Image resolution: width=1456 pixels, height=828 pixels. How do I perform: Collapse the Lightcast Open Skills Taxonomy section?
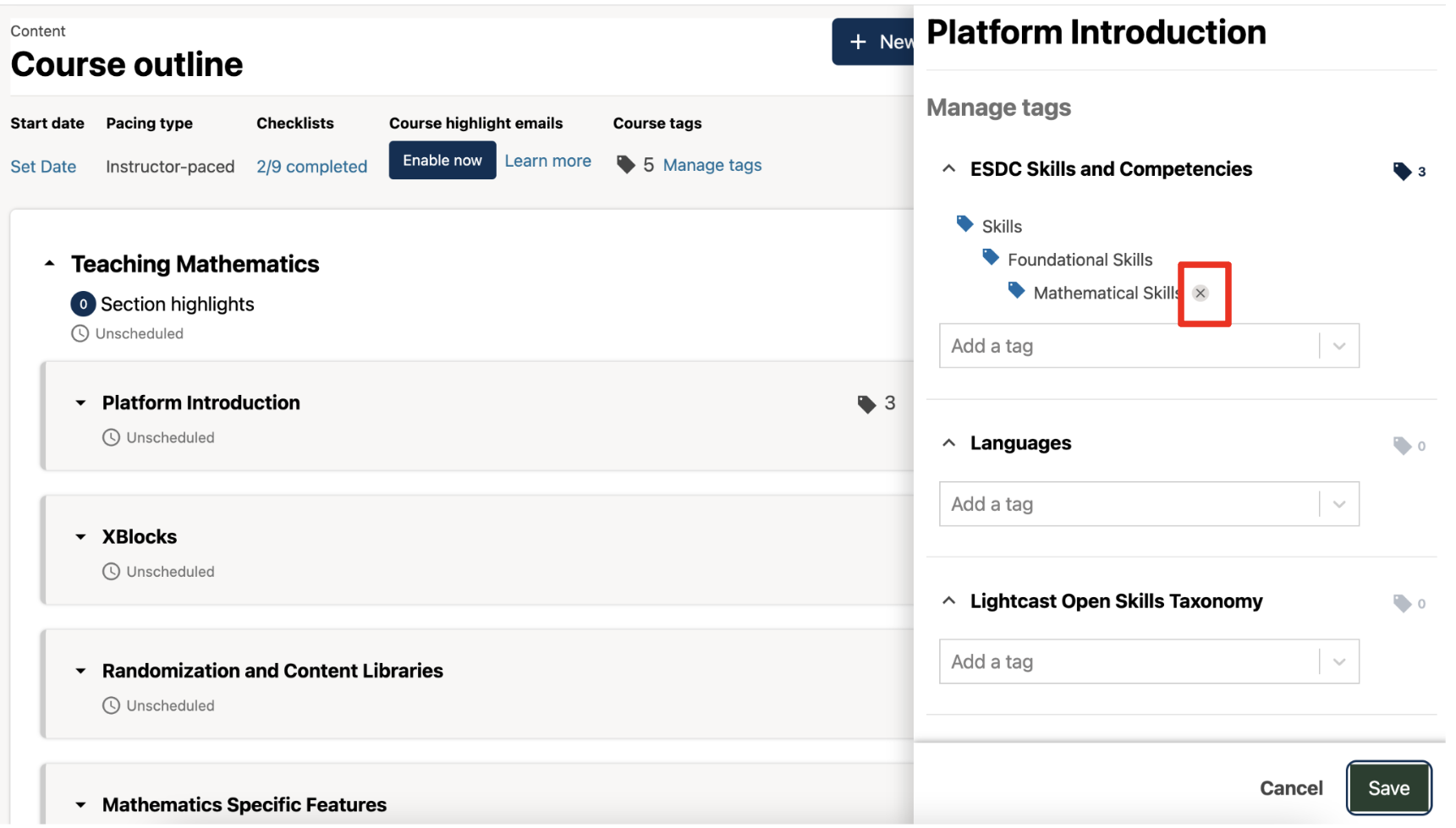948,601
